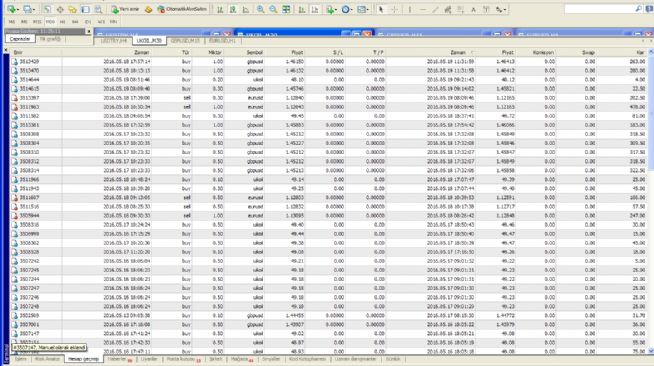Select the horizontal line tool
Screen dimensions: 654x366
tap(423, 9)
